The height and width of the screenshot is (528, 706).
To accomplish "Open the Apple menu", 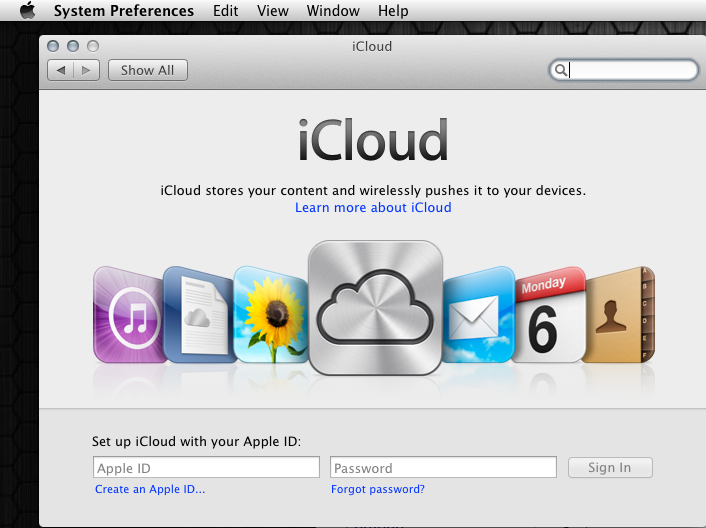I will point(28,10).
